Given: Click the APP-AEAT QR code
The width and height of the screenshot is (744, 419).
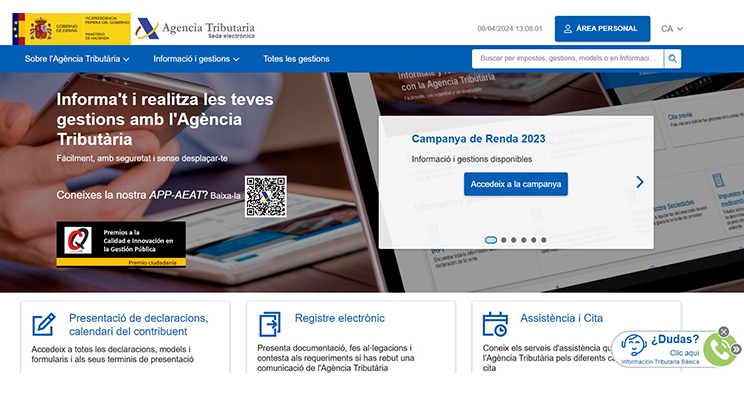Looking at the screenshot, I should pyautogui.click(x=266, y=196).
